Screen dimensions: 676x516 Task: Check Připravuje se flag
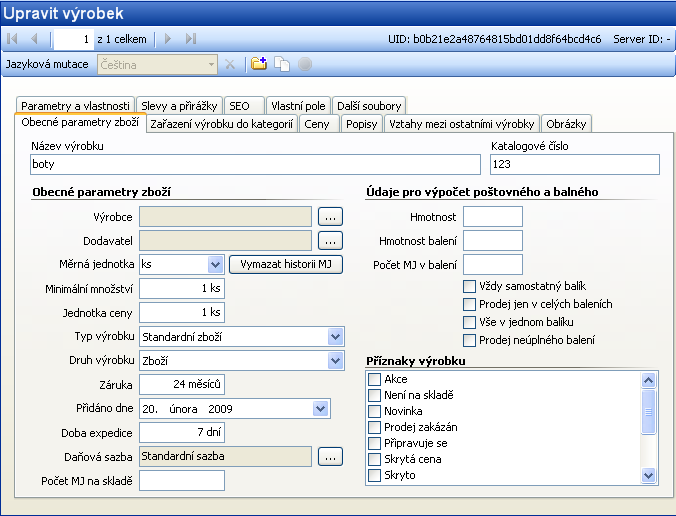click(375, 443)
